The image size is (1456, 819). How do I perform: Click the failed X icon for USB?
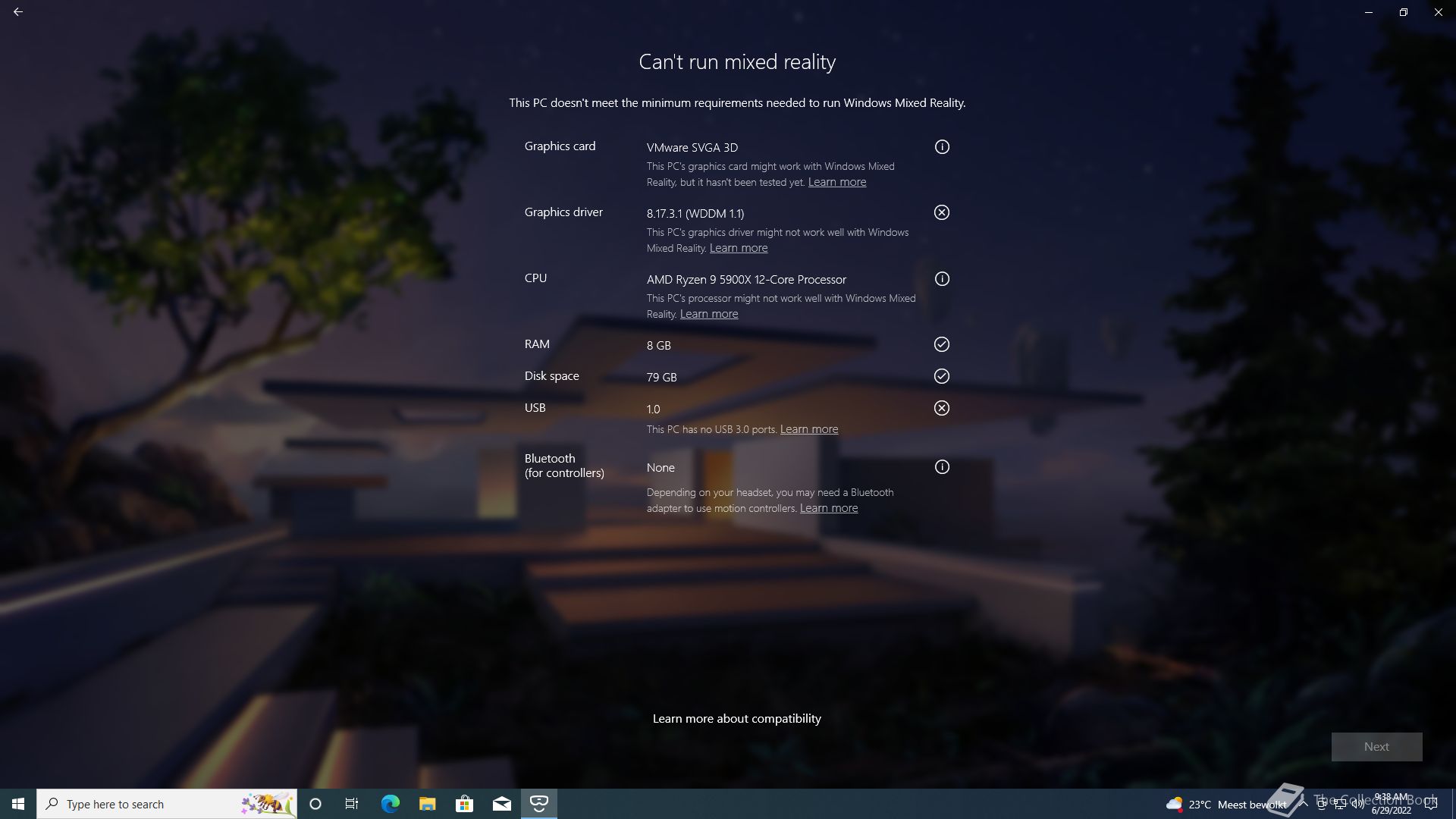click(x=942, y=408)
